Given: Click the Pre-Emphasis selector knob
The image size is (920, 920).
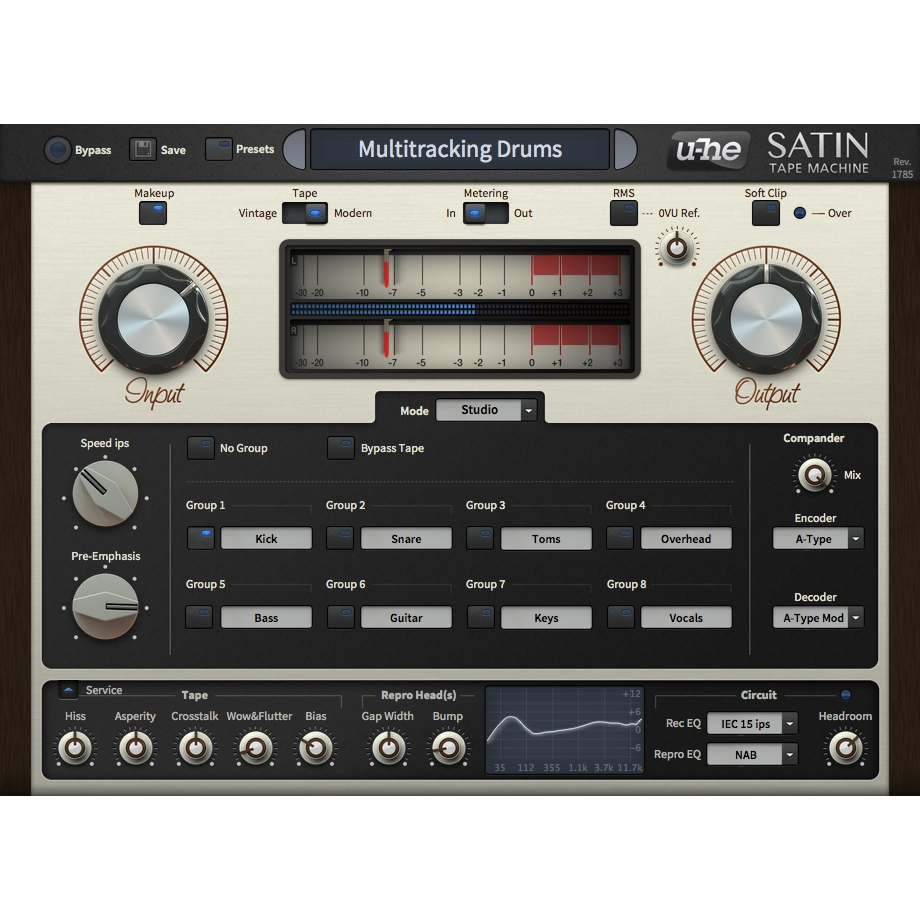Looking at the screenshot, I should pos(105,606).
